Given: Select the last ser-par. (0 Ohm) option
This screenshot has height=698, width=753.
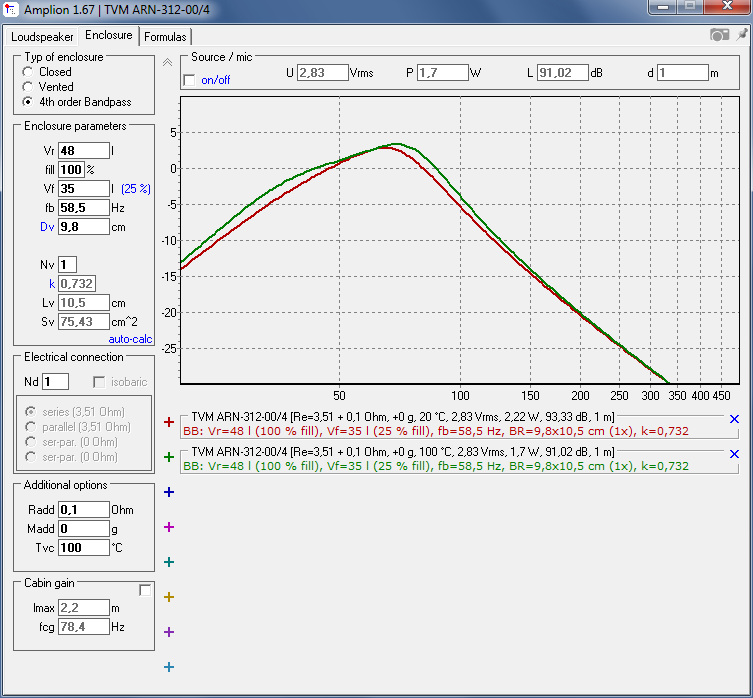Looking at the screenshot, I should pos(31,457).
